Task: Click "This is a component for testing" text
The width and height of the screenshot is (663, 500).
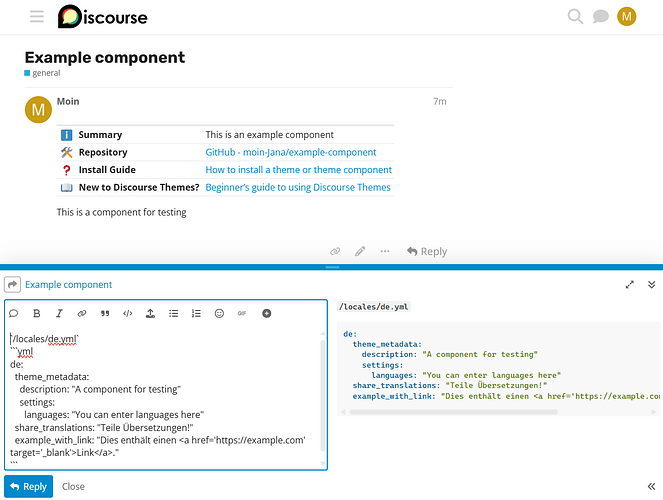Action: point(121,212)
